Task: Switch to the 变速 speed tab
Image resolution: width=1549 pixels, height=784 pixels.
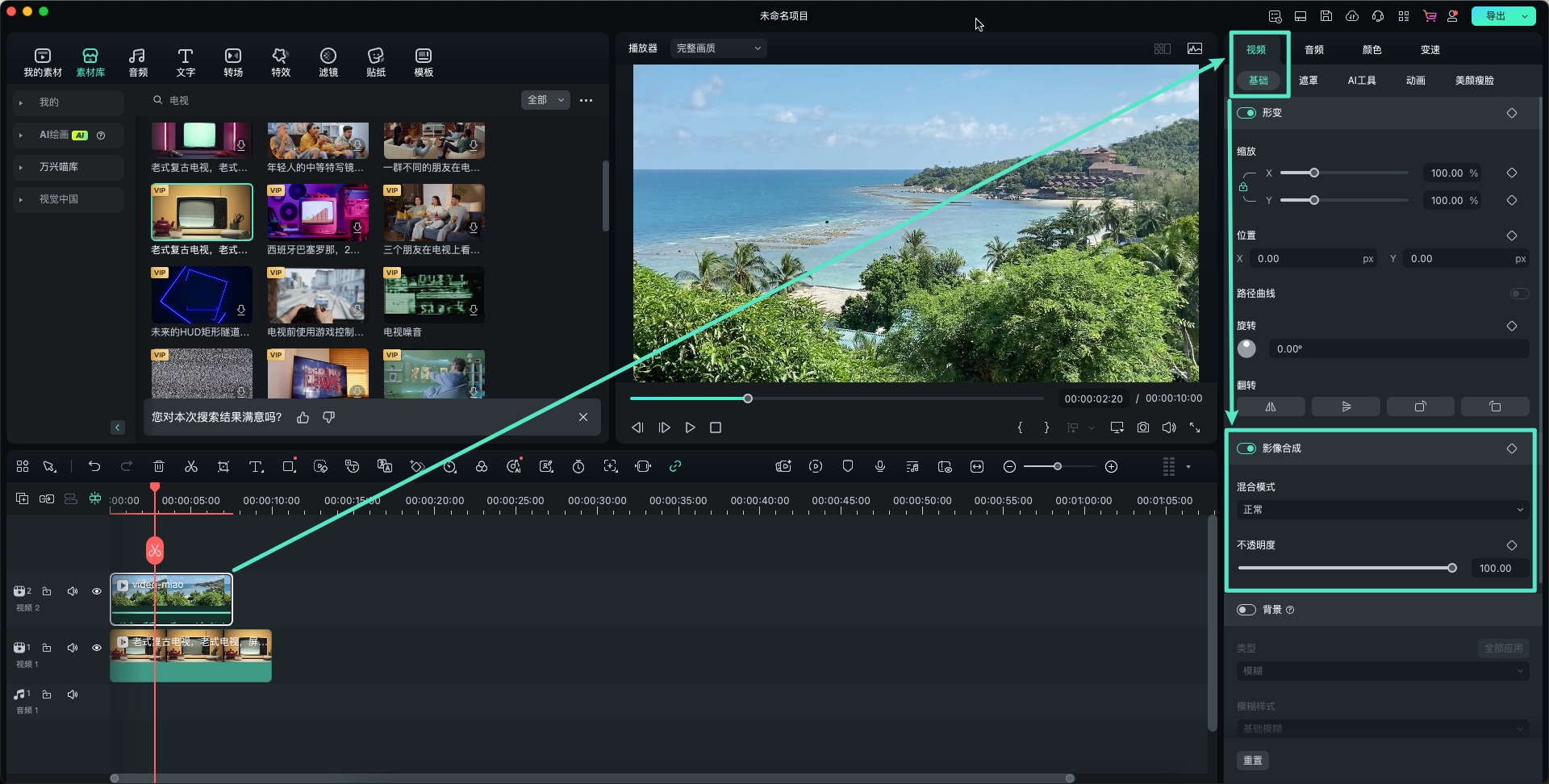Action: pos(1430,50)
